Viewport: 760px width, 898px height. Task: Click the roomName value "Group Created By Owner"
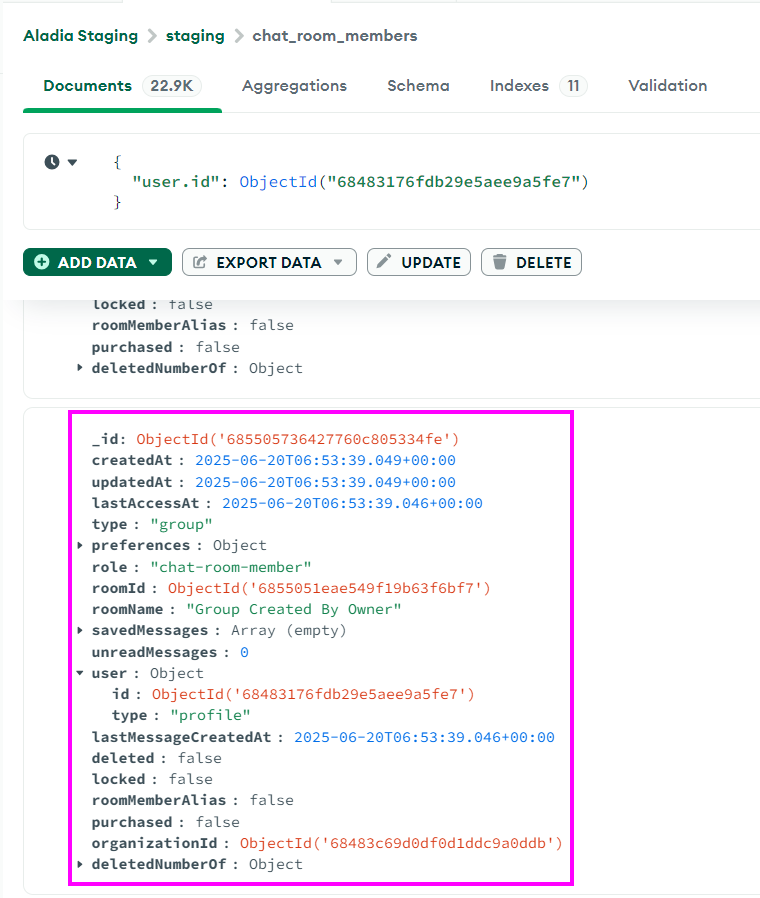[x=294, y=609]
